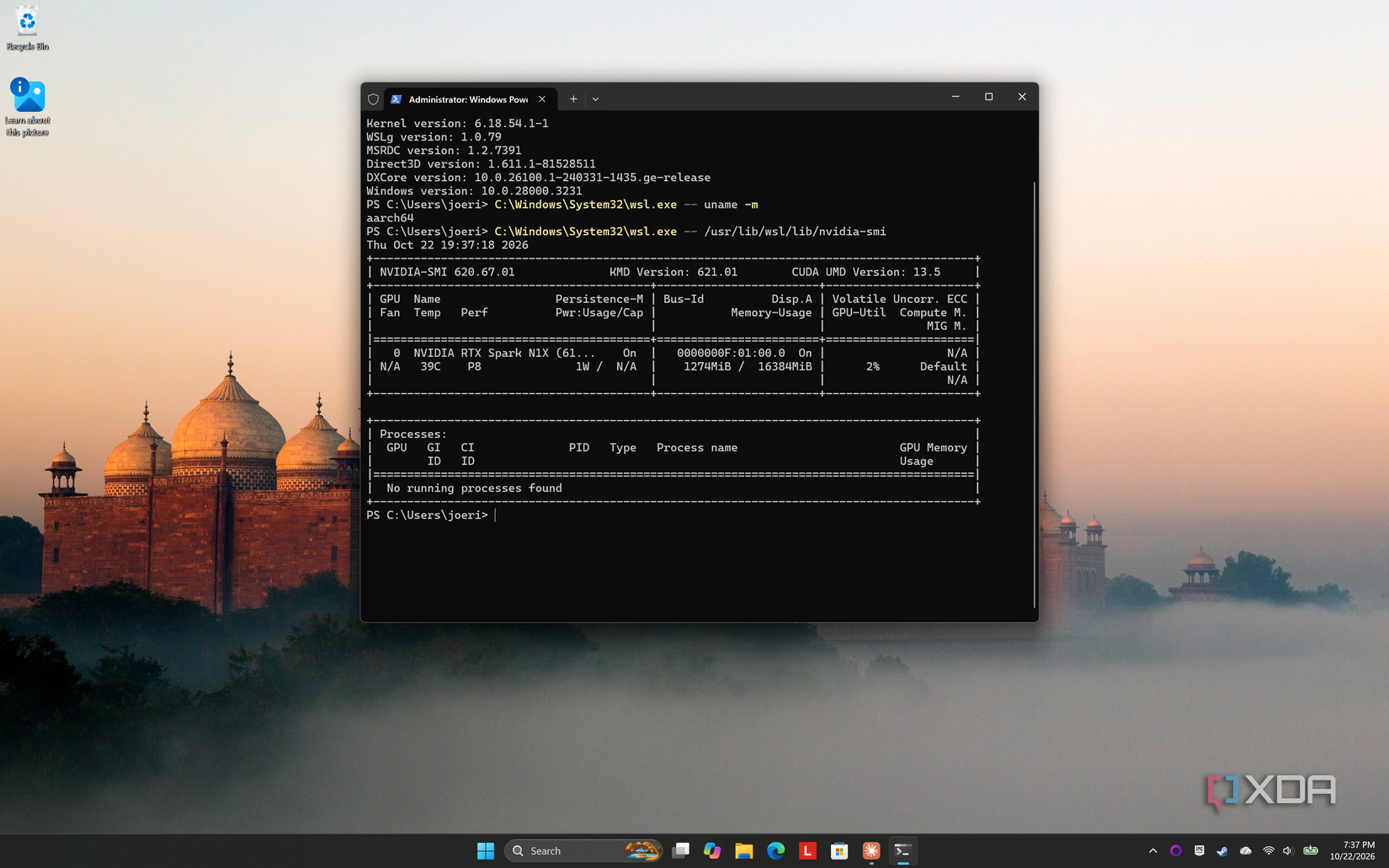Screen dimensions: 1389x868
Task: Expand the terminal profile dropdown arrow
Action: click(x=595, y=99)
